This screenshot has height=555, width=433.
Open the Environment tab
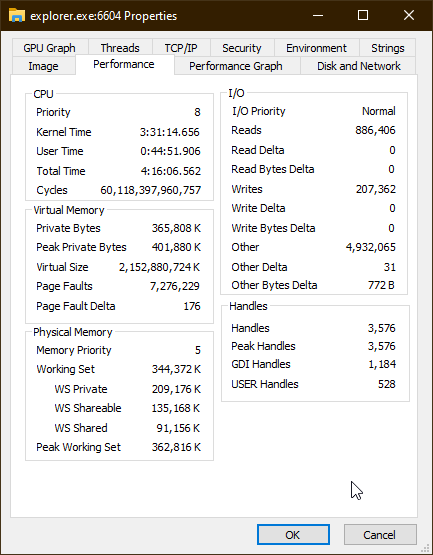(x=317, y=48)
